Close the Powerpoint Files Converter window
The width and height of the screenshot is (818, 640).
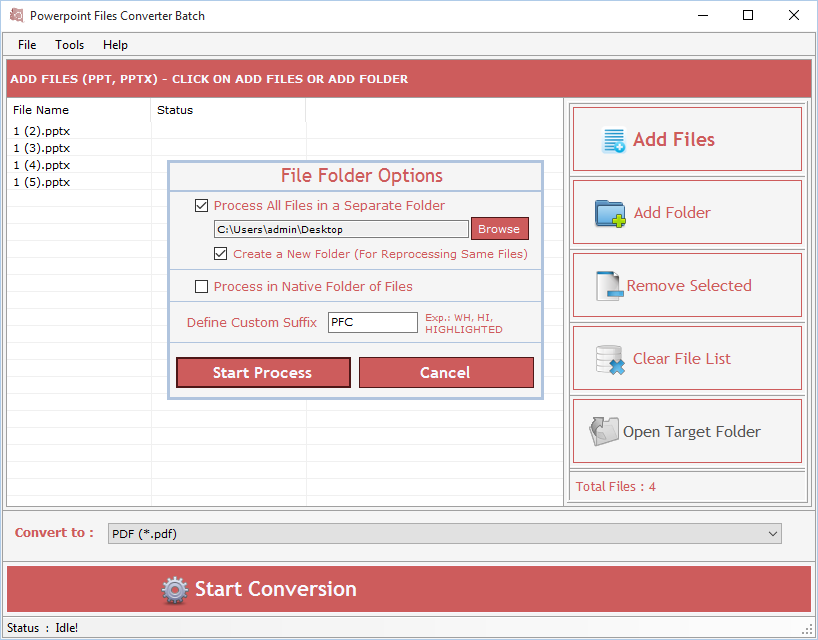point(793,15)
